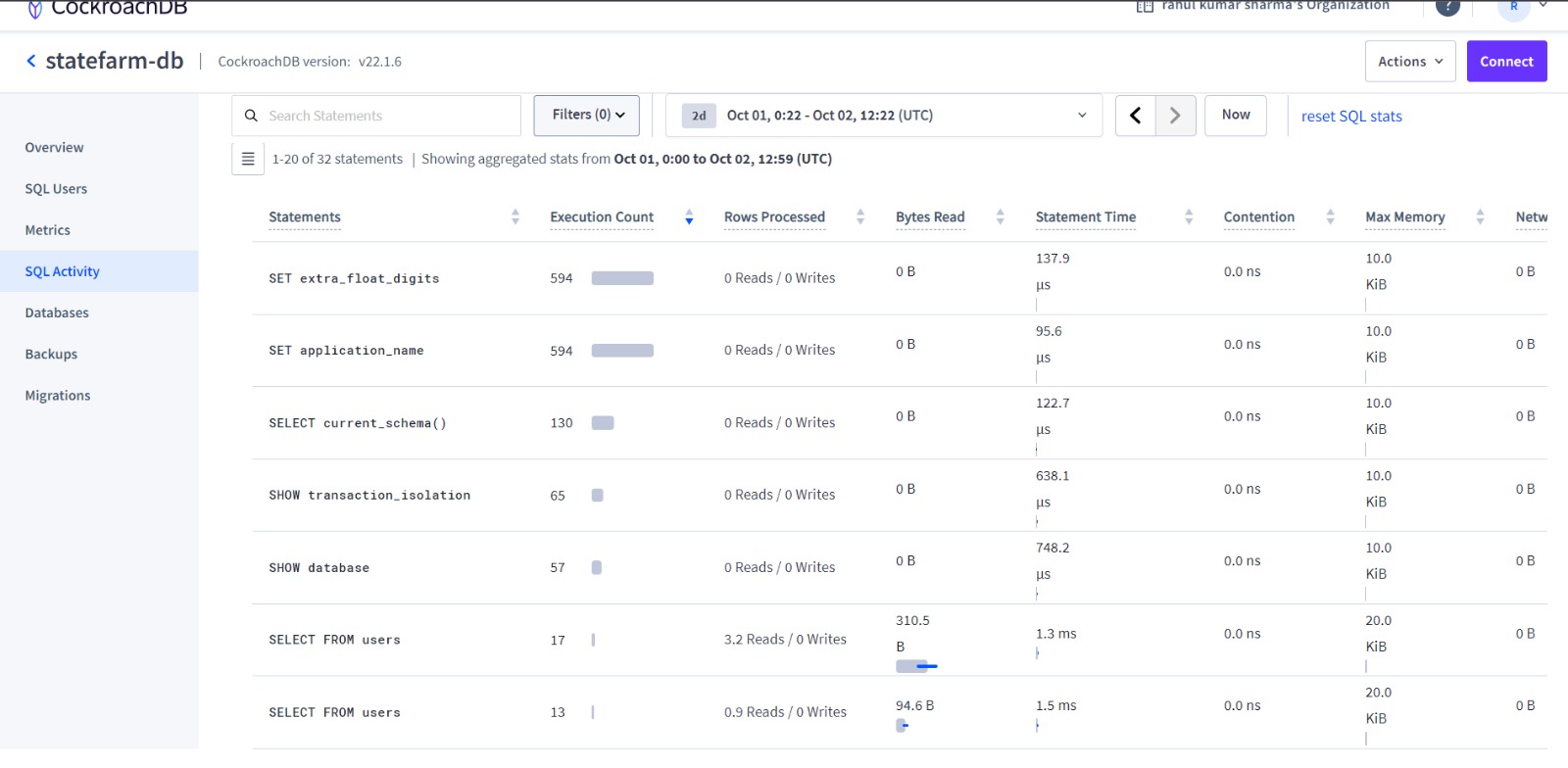
Task: Open Migrations in sidebar
Action: pos(58,396)
